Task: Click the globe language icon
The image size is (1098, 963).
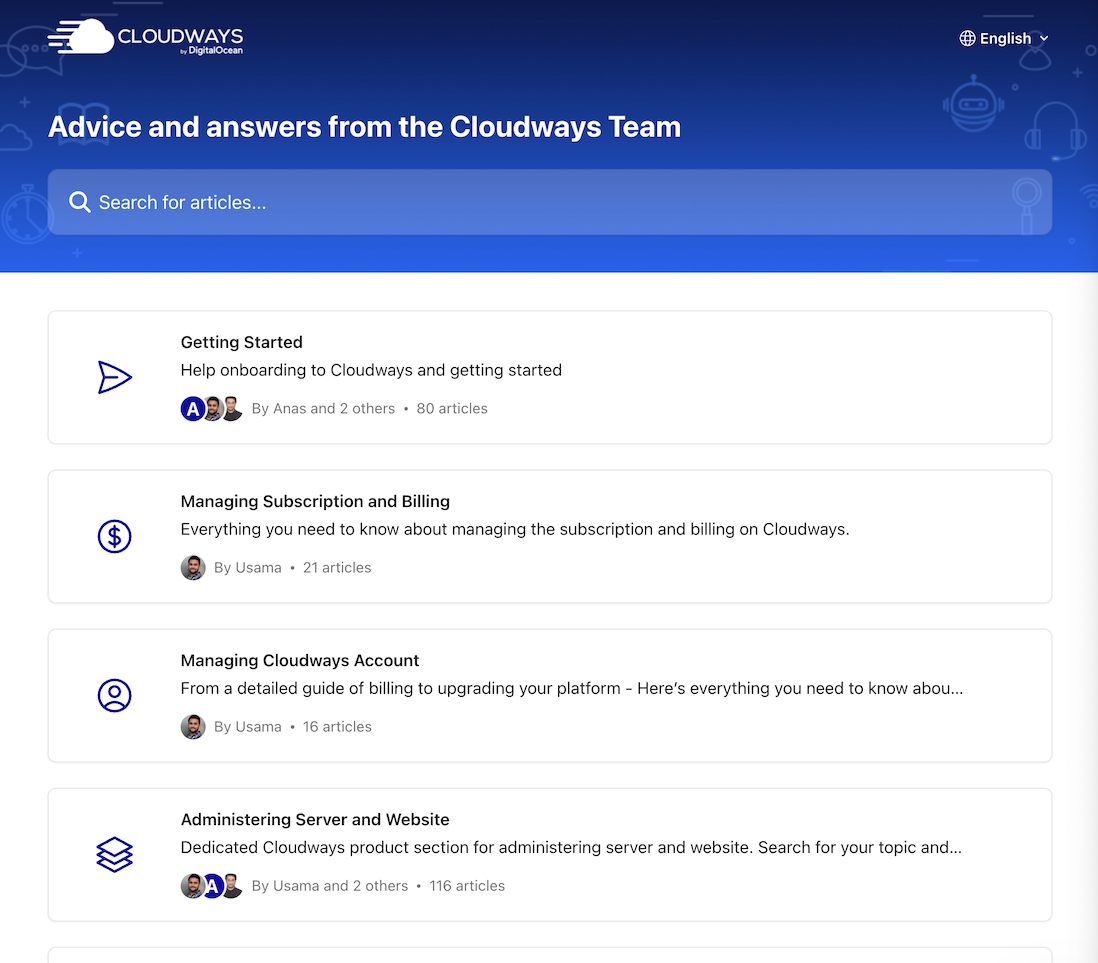Action: coord(967,39)
